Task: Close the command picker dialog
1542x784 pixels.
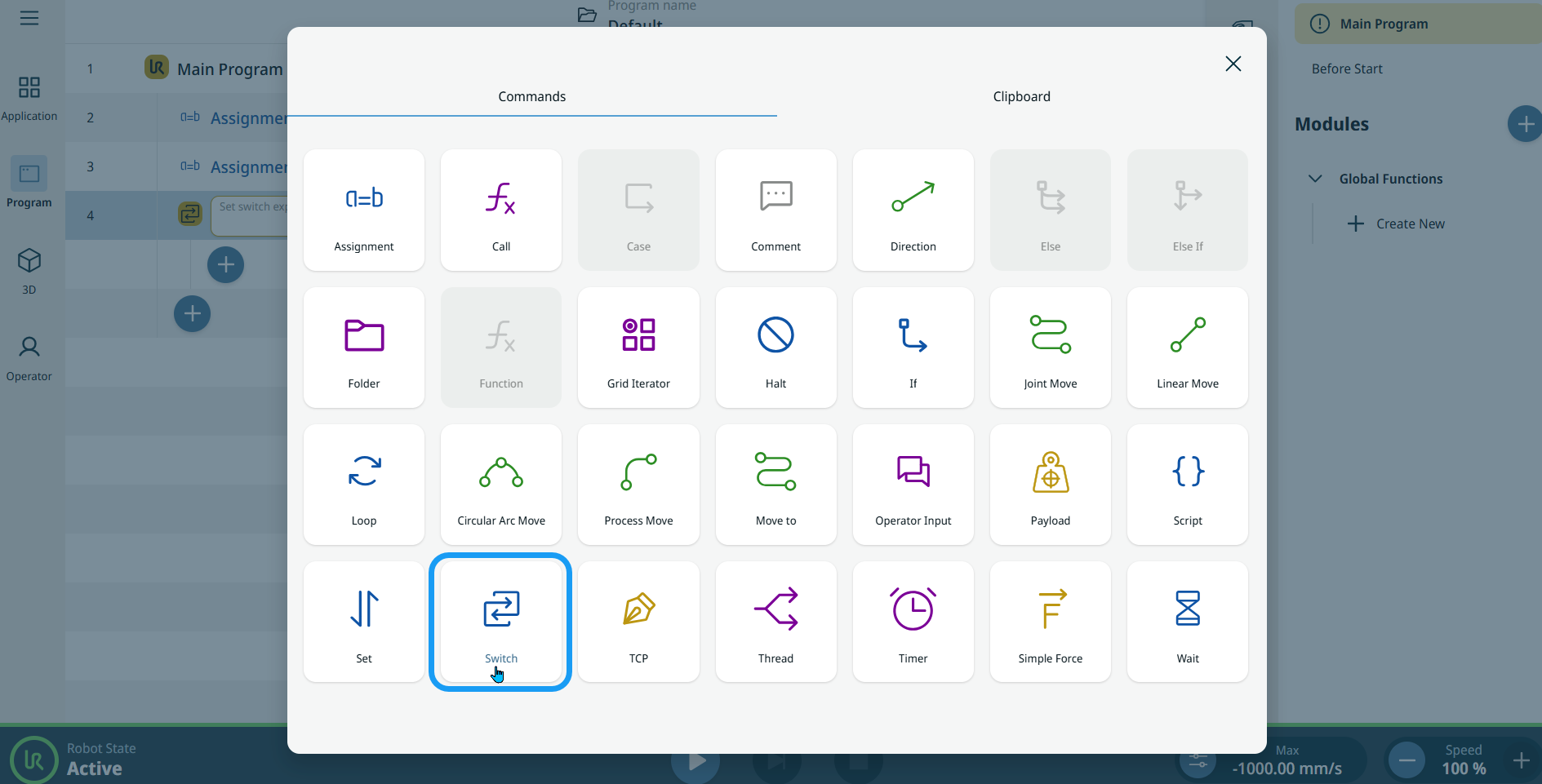Action: coord(1233,64)
